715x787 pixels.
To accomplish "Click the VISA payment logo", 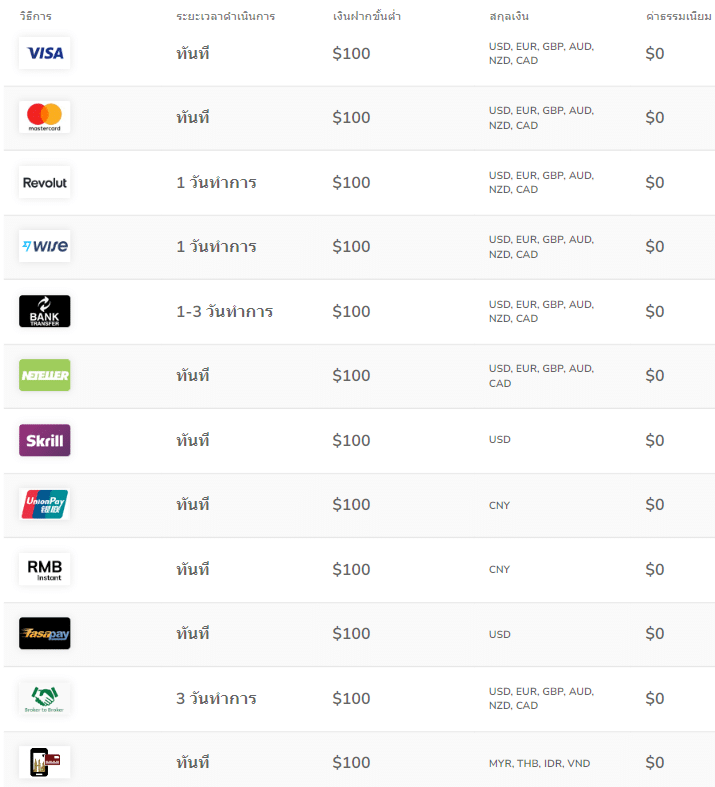I will [45, 53].
